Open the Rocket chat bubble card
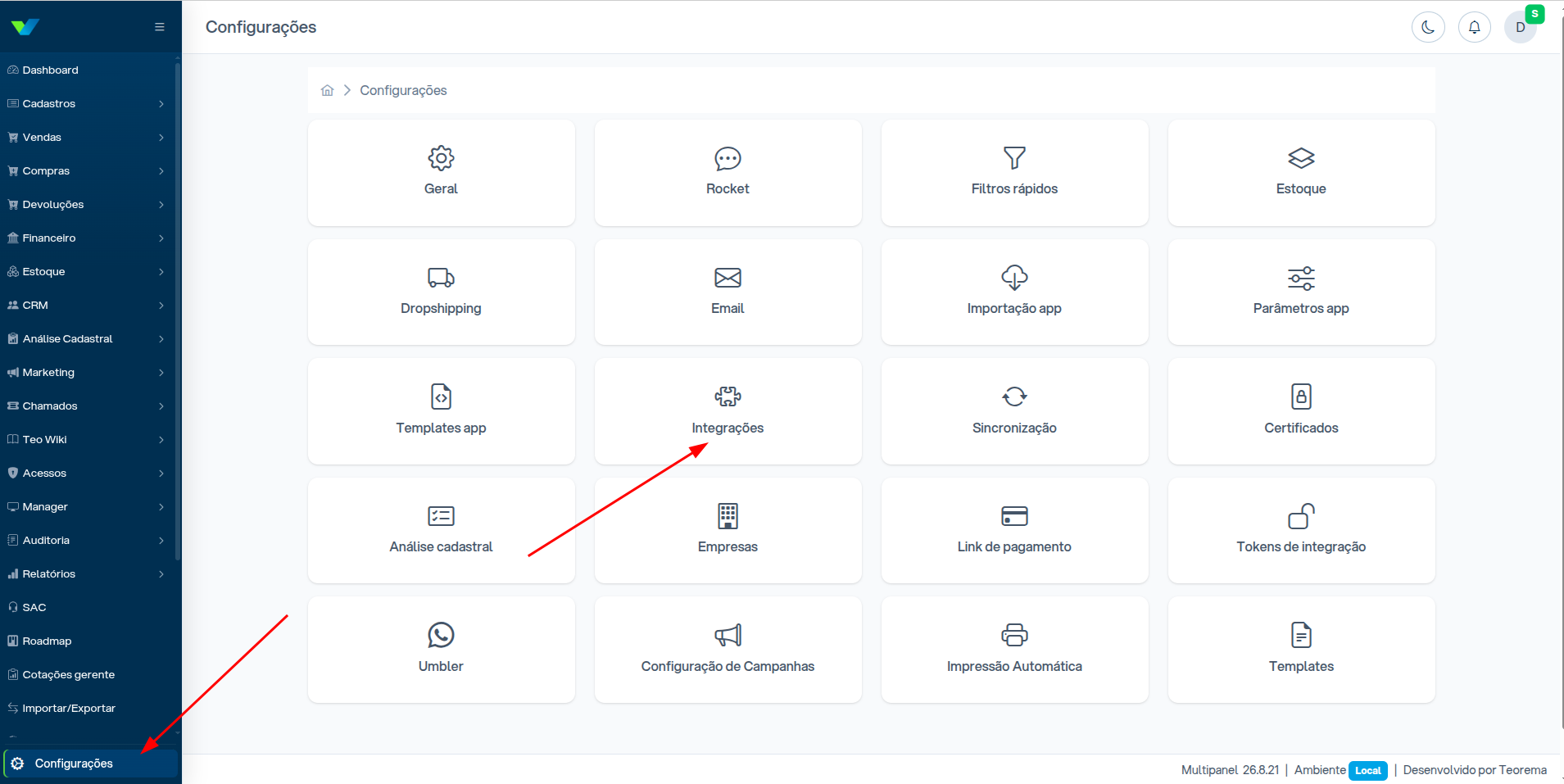 tap(728, 173)
